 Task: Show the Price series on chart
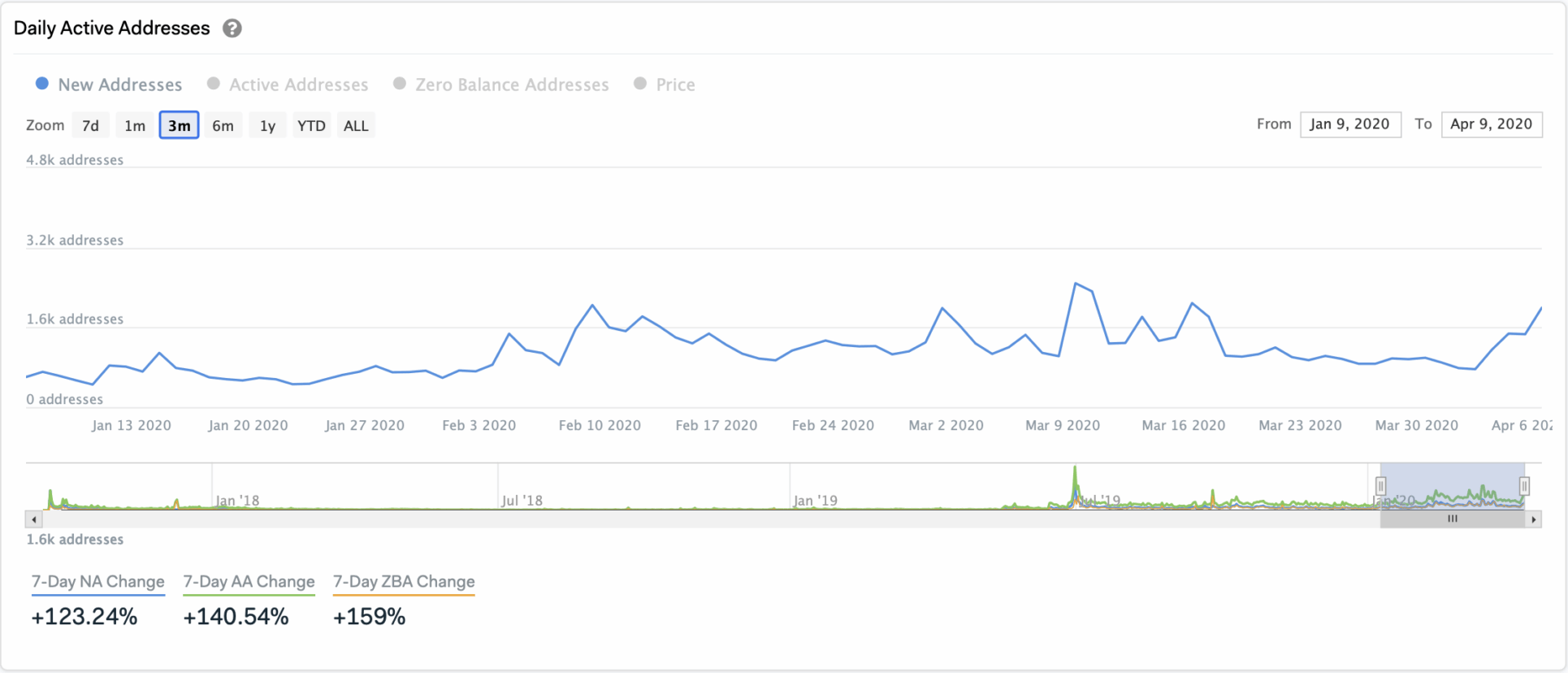[665, 85]
